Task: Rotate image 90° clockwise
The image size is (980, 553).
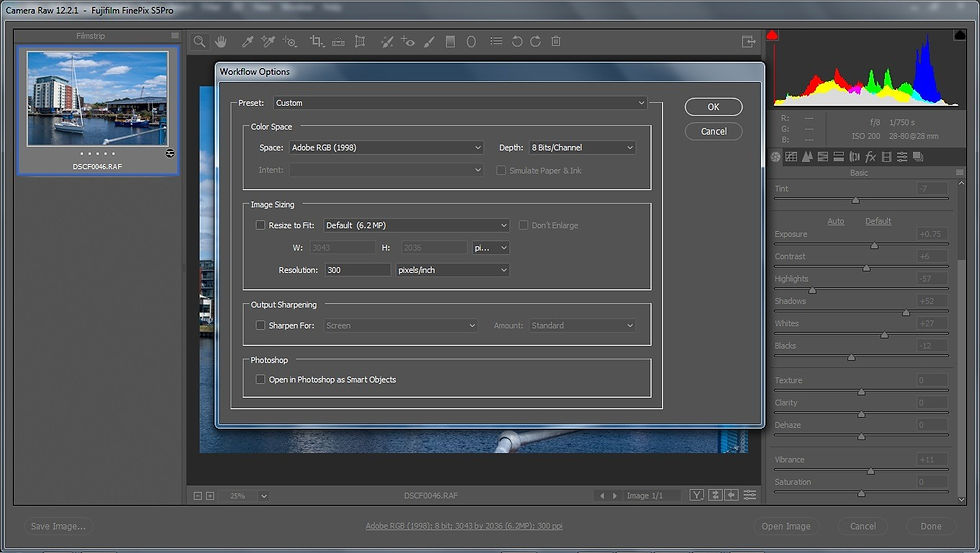Action: click(x=536, y=41)
